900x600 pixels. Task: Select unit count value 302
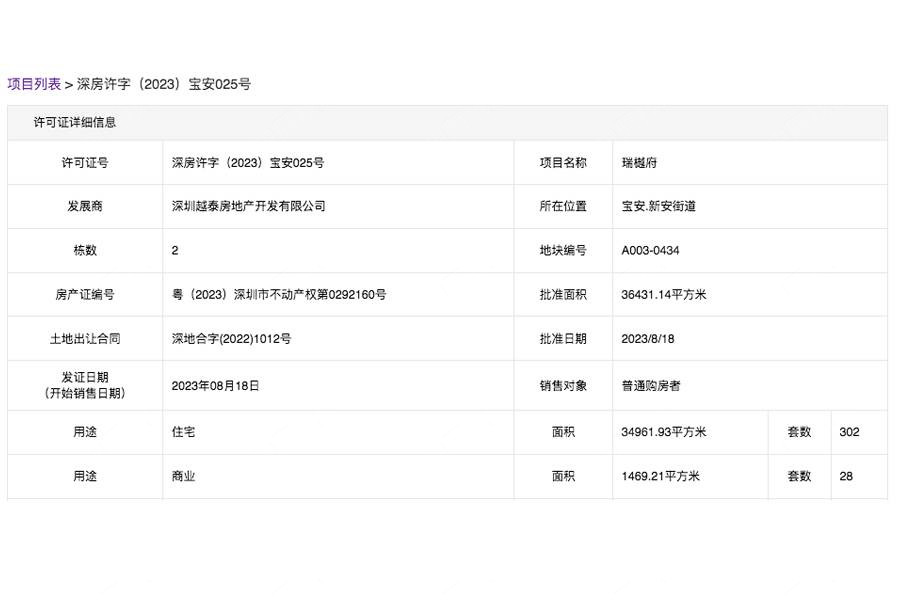849,432
